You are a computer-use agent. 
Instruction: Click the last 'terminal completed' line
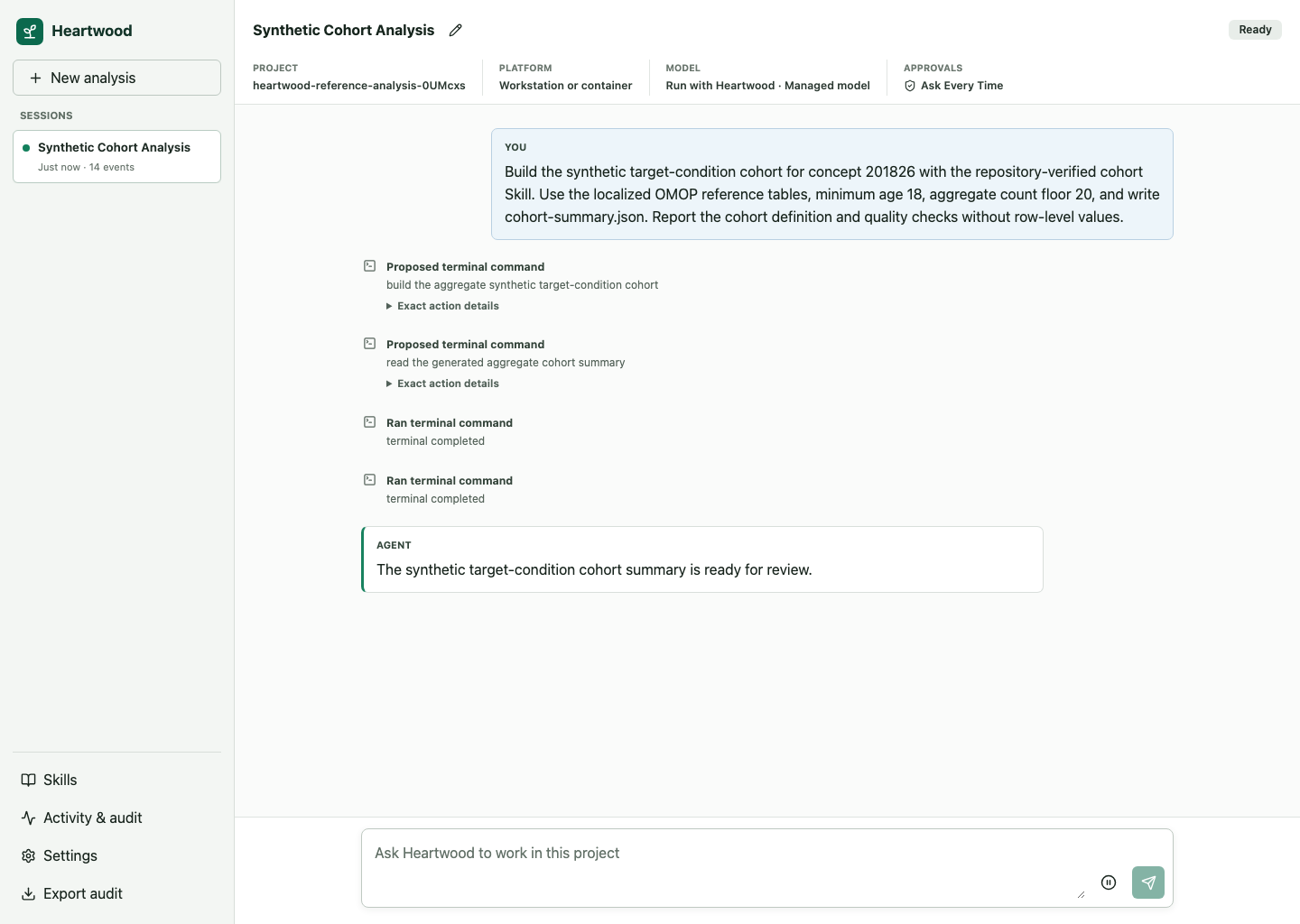coord(435,499)
